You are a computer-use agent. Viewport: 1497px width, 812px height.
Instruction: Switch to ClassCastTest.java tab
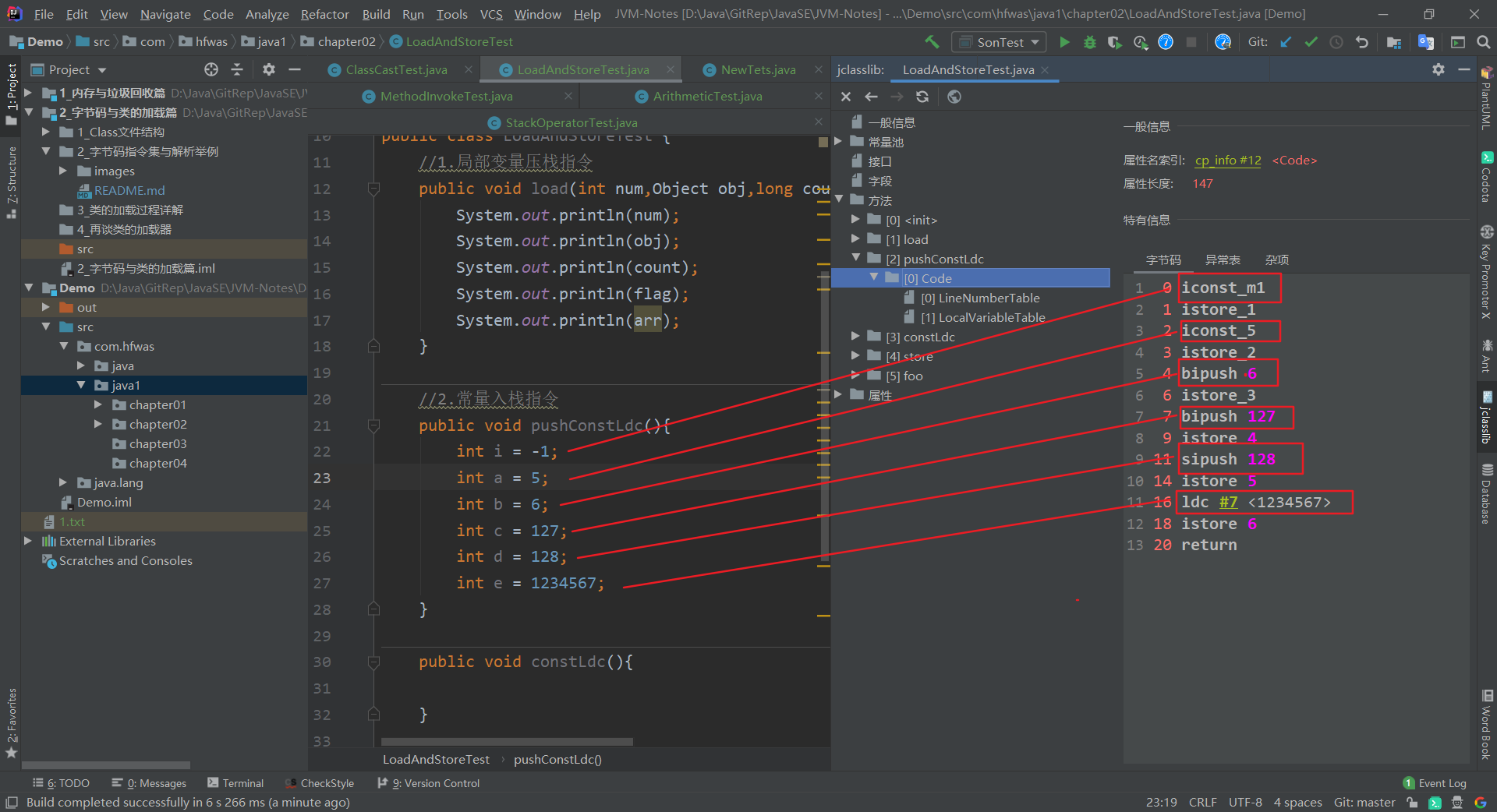click(x=396, y=69)
